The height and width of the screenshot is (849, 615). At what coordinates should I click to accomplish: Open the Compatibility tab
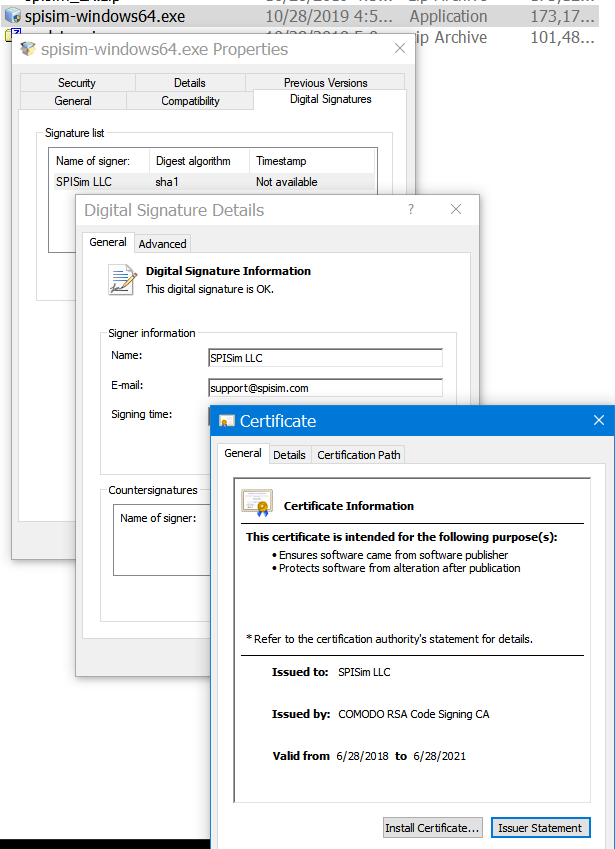pyautogui.click(x=190, y=101)
